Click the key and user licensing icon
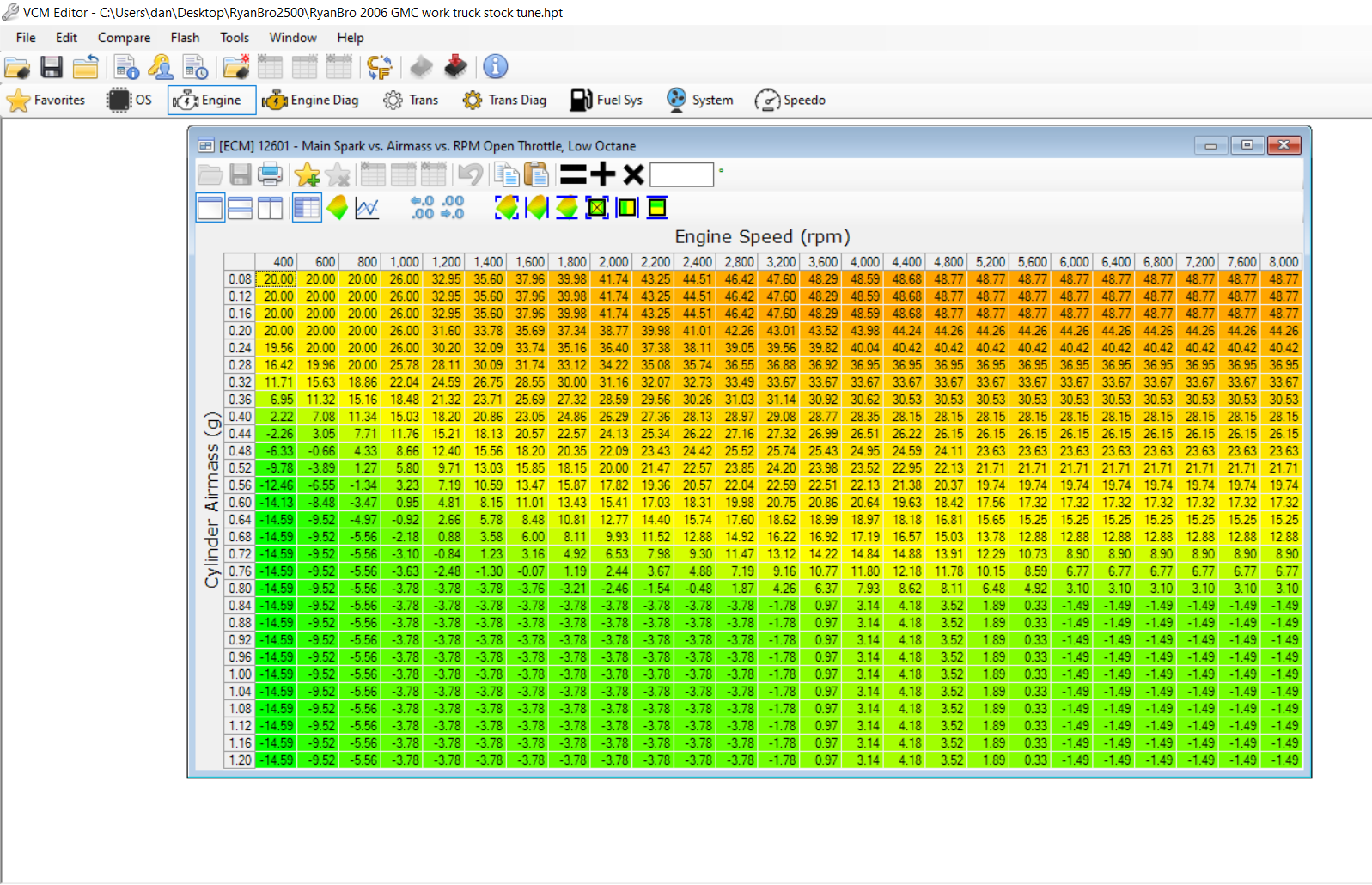 (x=161, y=67)
